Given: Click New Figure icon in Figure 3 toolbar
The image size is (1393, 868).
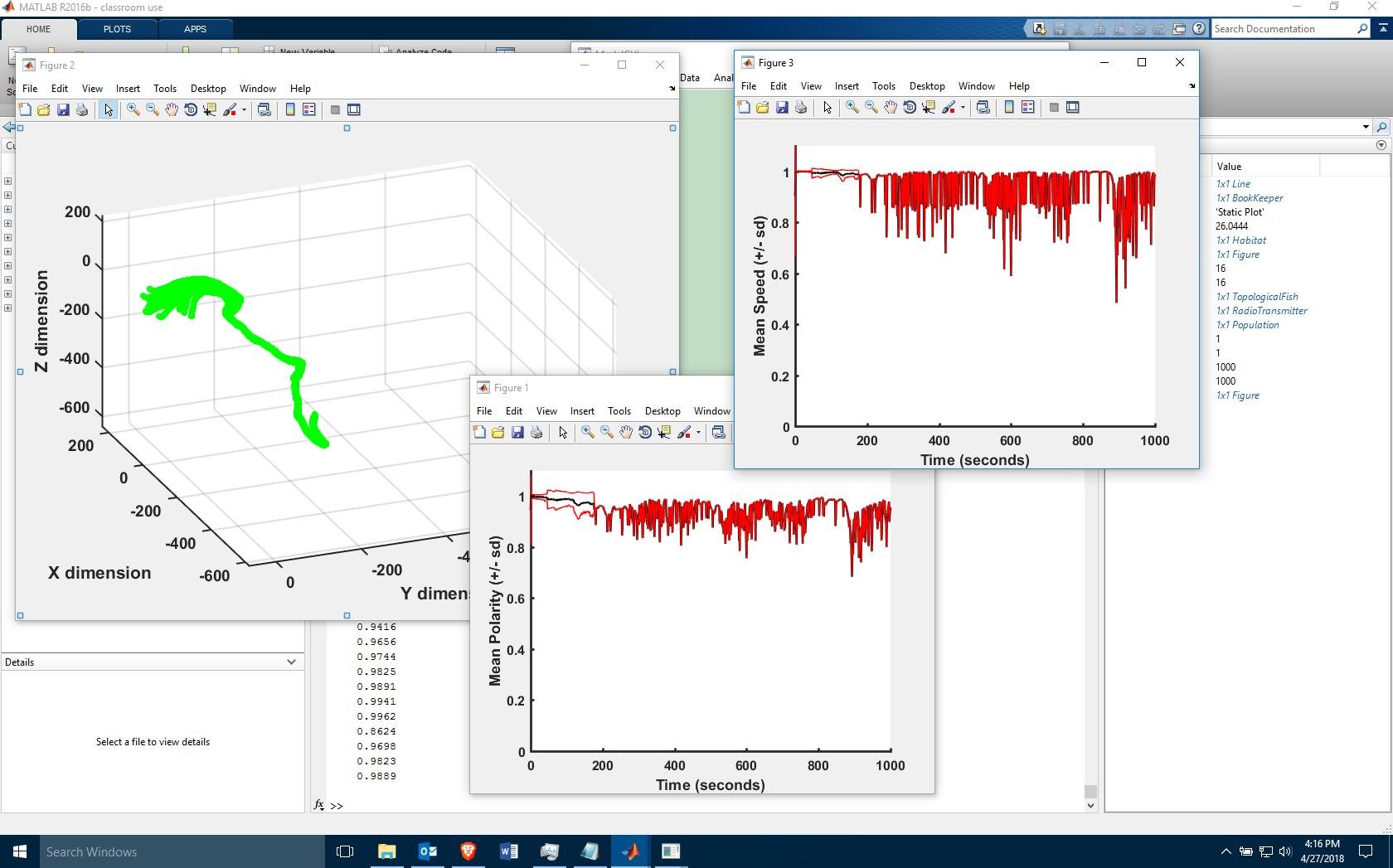Looking at the screenshot, I should pos(744,107).
